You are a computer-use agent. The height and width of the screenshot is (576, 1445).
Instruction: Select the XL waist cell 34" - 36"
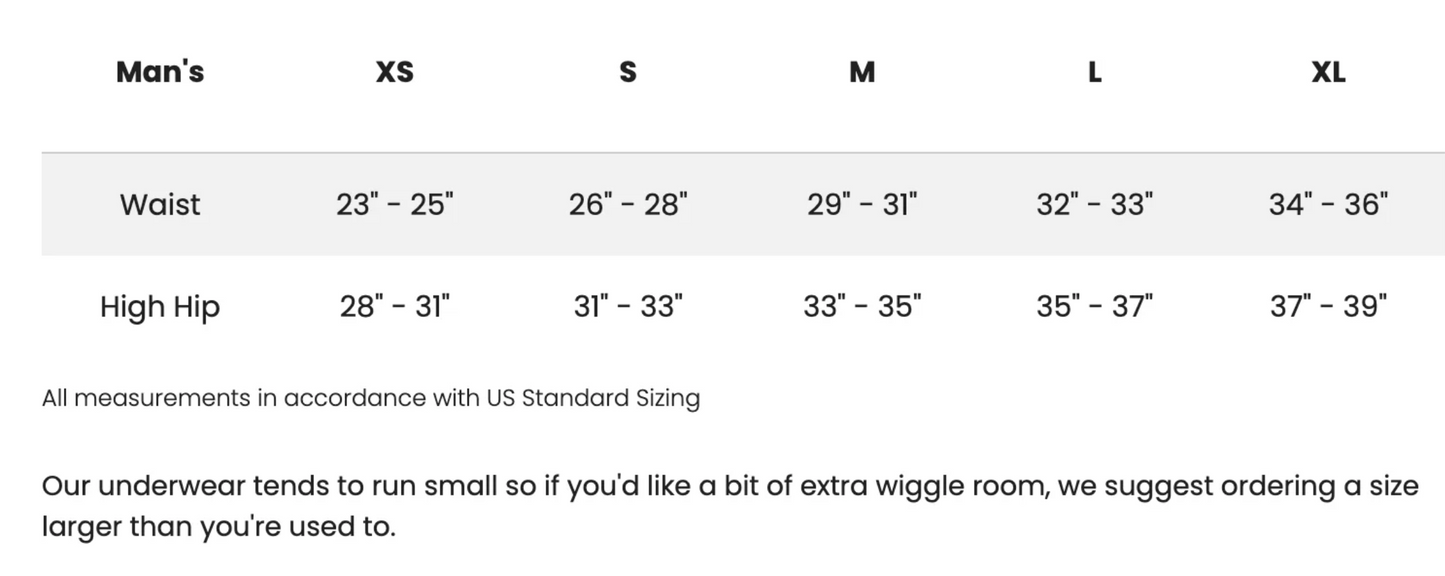(1328, 204)
